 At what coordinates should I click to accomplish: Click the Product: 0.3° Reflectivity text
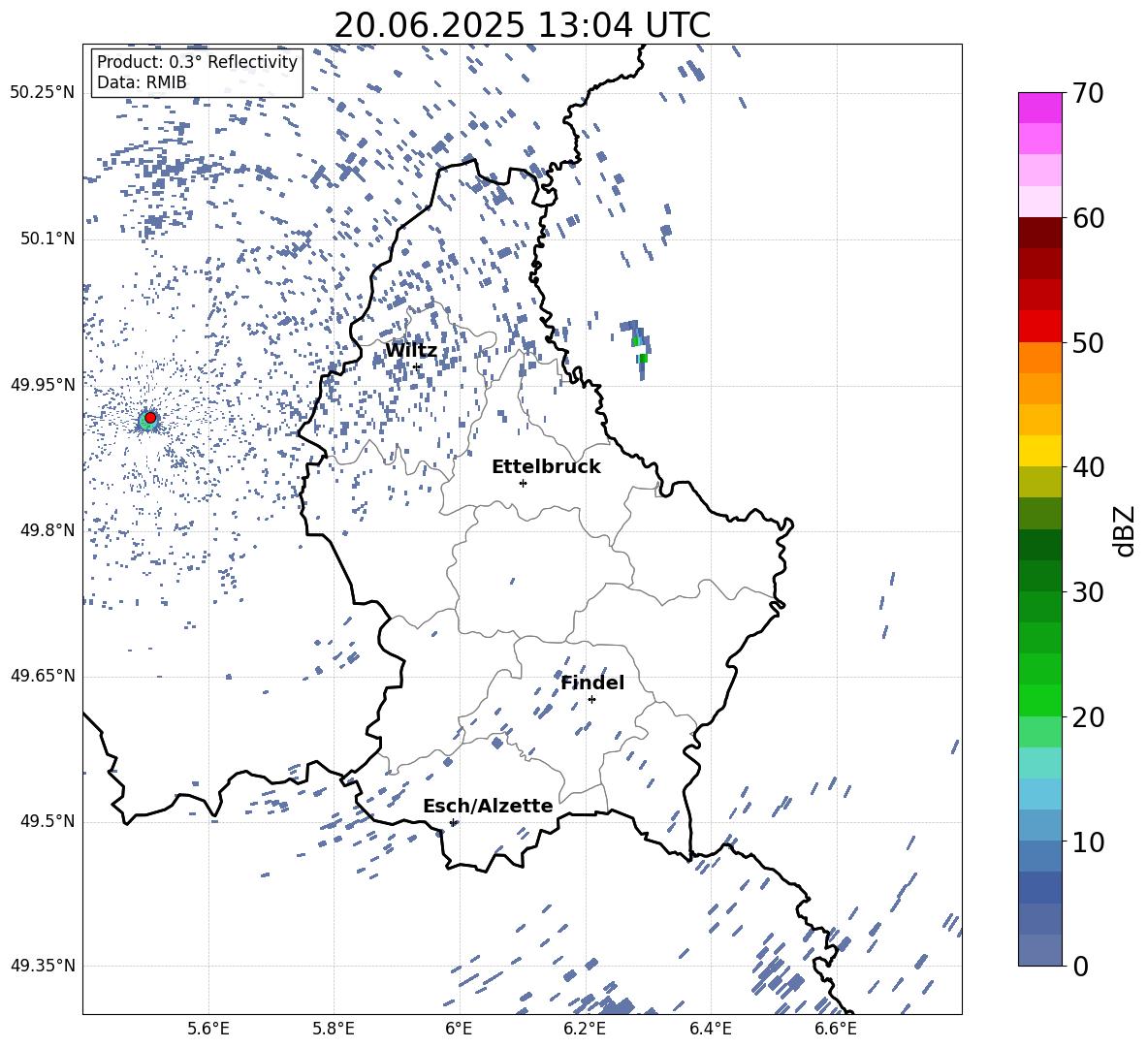point(197,62)
